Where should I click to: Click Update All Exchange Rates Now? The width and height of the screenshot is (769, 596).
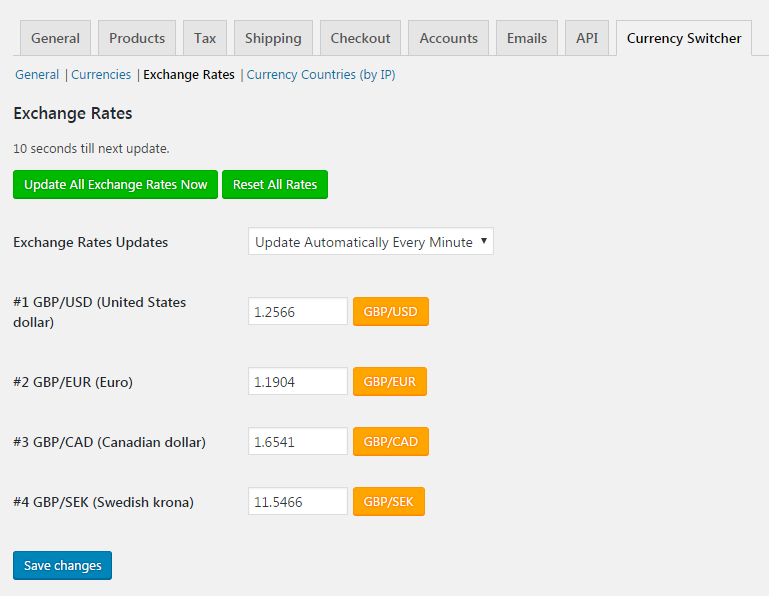[x=115, y=184]
